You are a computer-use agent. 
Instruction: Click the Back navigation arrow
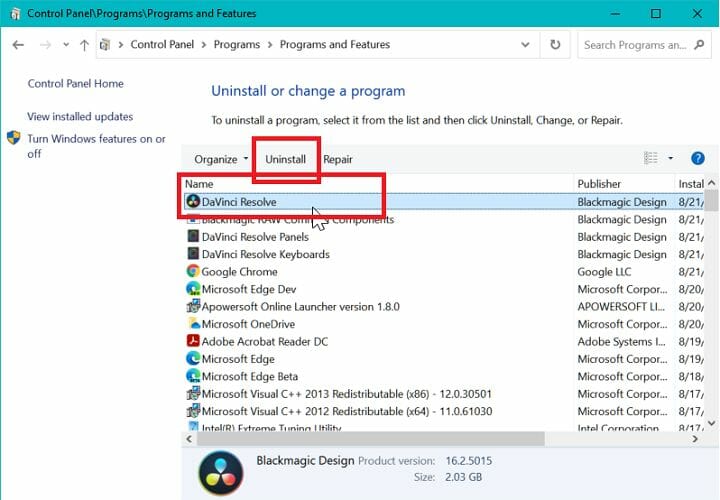point(18,45)
